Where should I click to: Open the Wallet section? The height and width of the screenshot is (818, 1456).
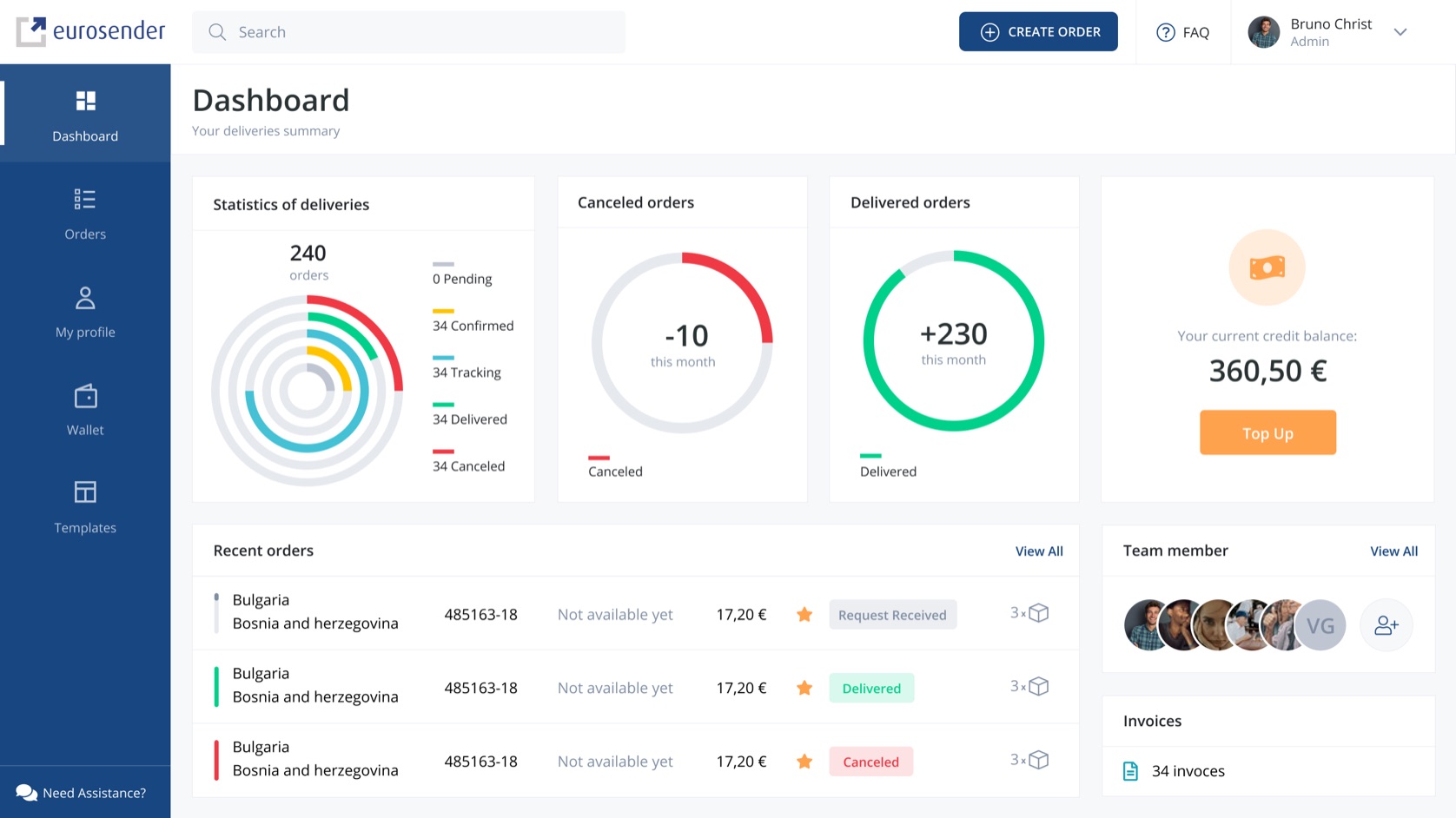(x=85, y=410)
